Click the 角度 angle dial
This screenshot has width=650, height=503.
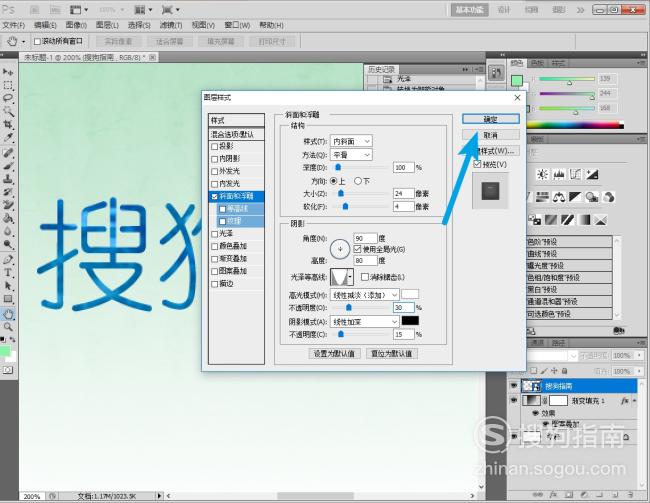pos(340,249)
